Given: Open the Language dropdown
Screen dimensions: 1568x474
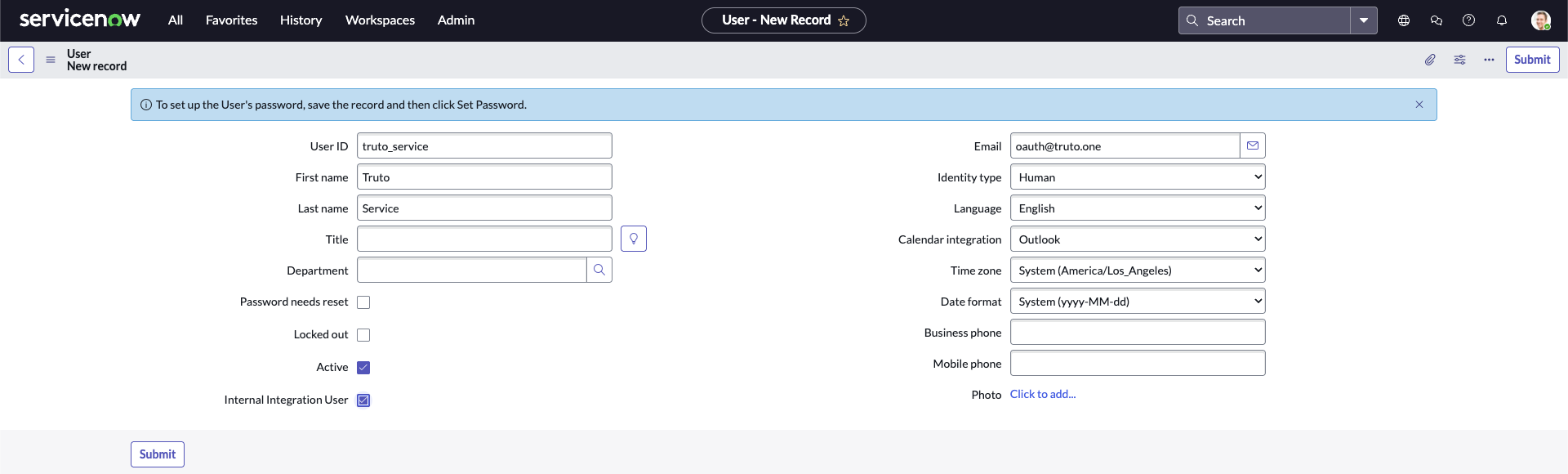Looking at the screenshot, I should (x=1138, y=208).
